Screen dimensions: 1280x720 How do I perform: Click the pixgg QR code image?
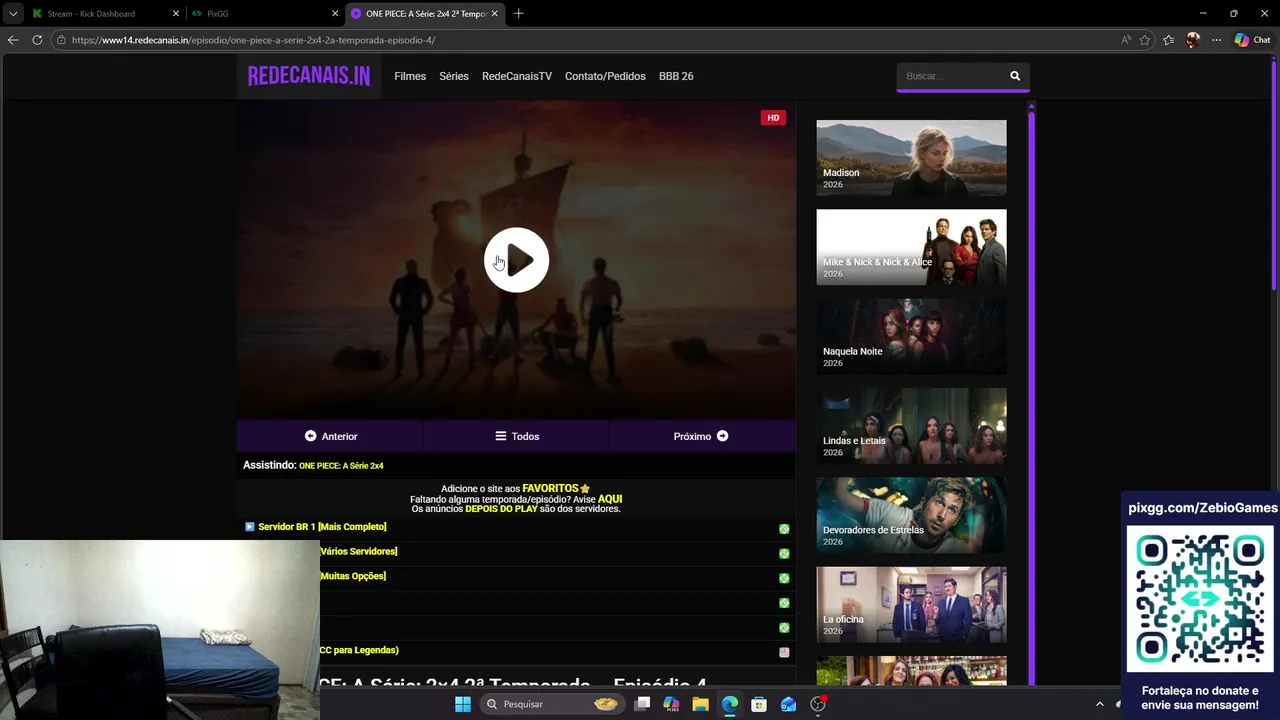(x=1200, y=598)
